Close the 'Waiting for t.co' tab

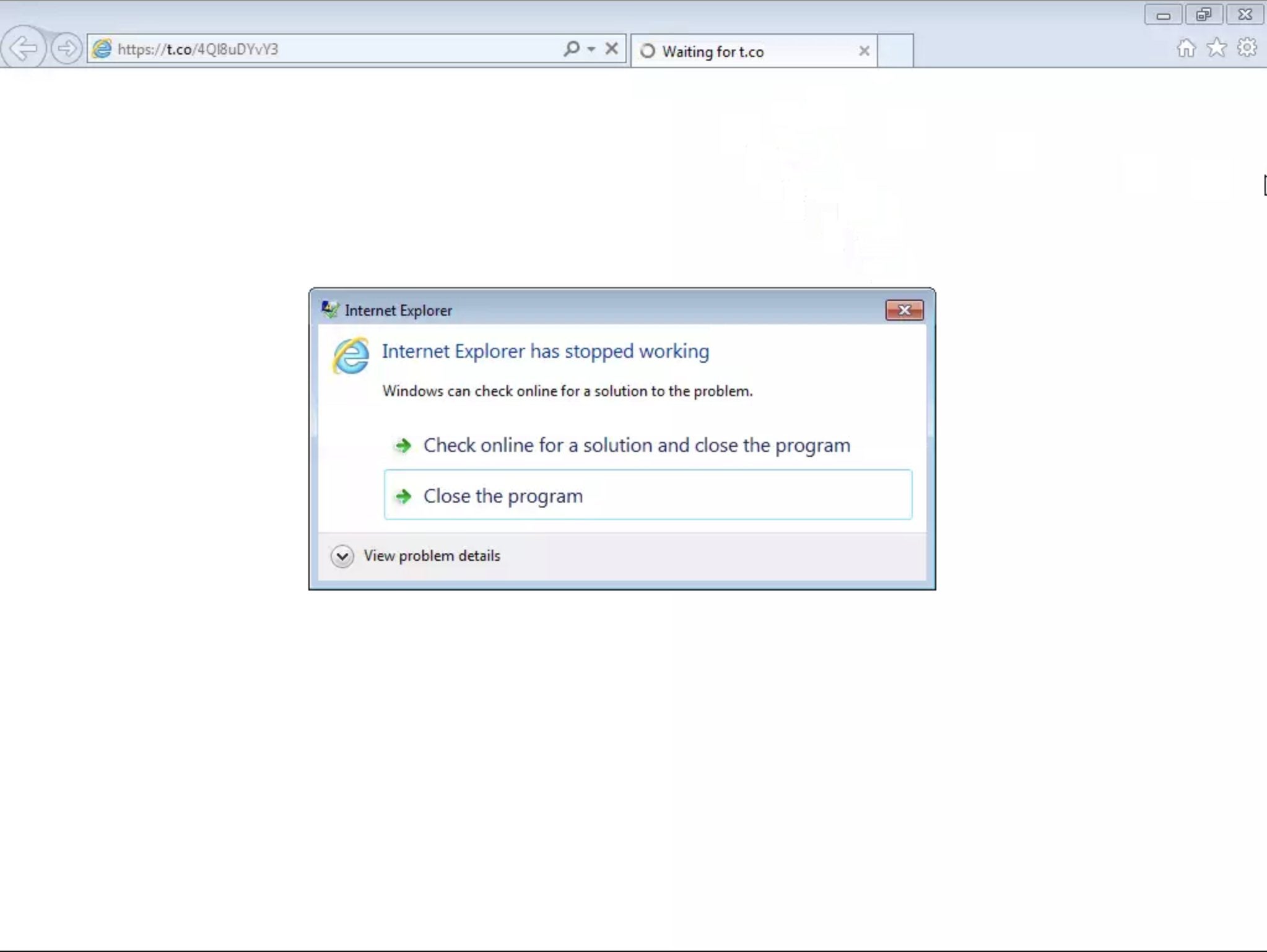click(864, 51)
